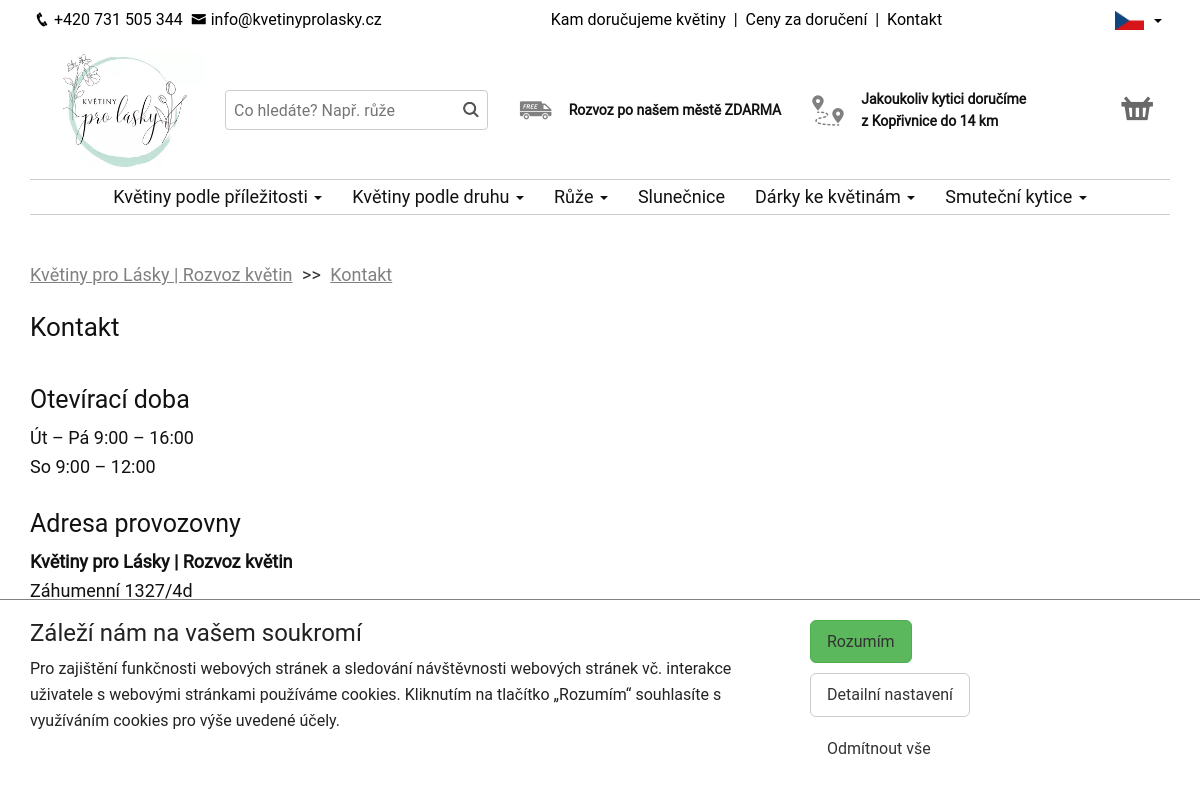Image resolution: width=1200 pixels, height=800 pixels.
Task: Open Kam doručujeme květiny link
Action: [638, 20]
